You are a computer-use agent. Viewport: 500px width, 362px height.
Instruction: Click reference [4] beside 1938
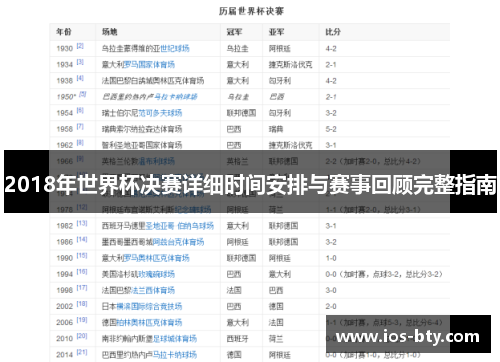(x=80, y=78)
